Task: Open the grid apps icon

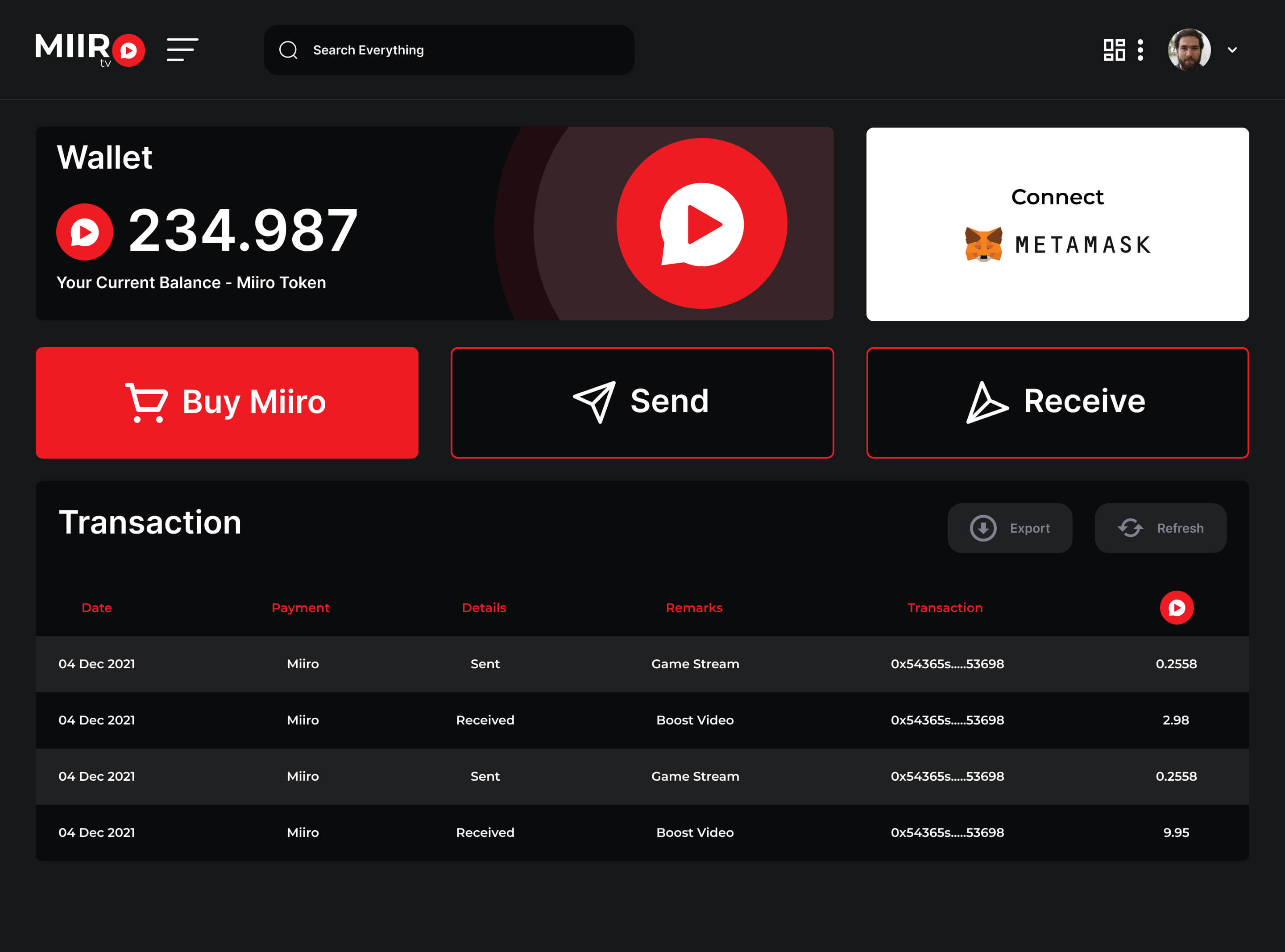Action: [x=1114, y=50]
